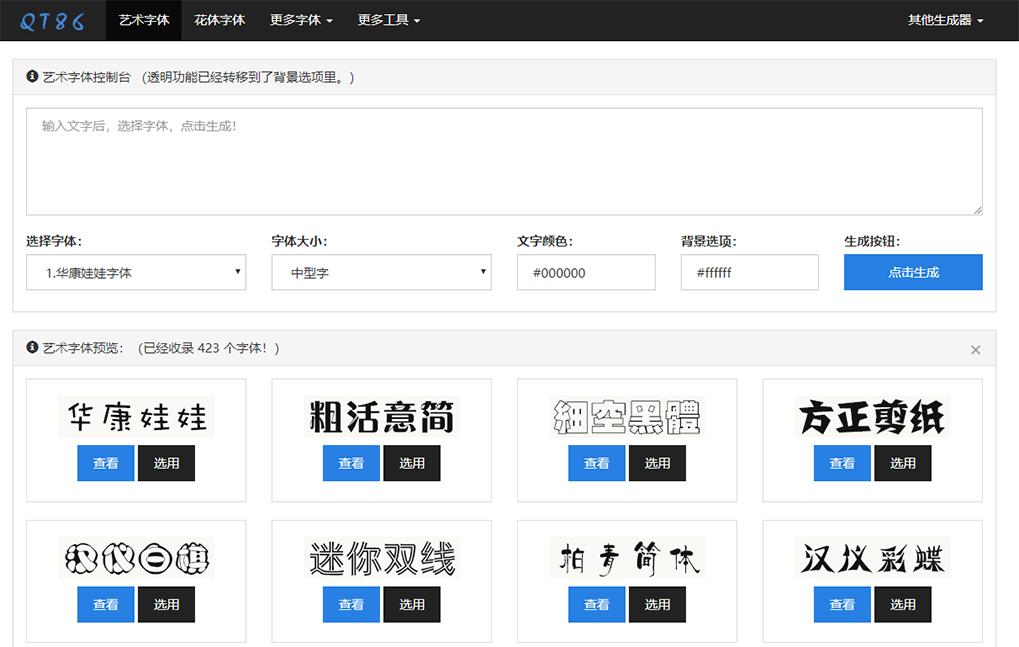Click the 汉仪彩蝶 font preview image
This screenshot has width=1019, height=647.
[x=872, y=557]
